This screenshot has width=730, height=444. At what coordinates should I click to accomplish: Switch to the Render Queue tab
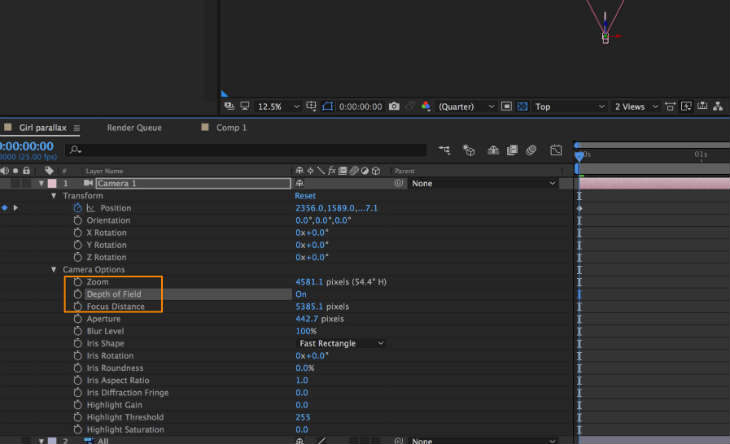point(134,128)
